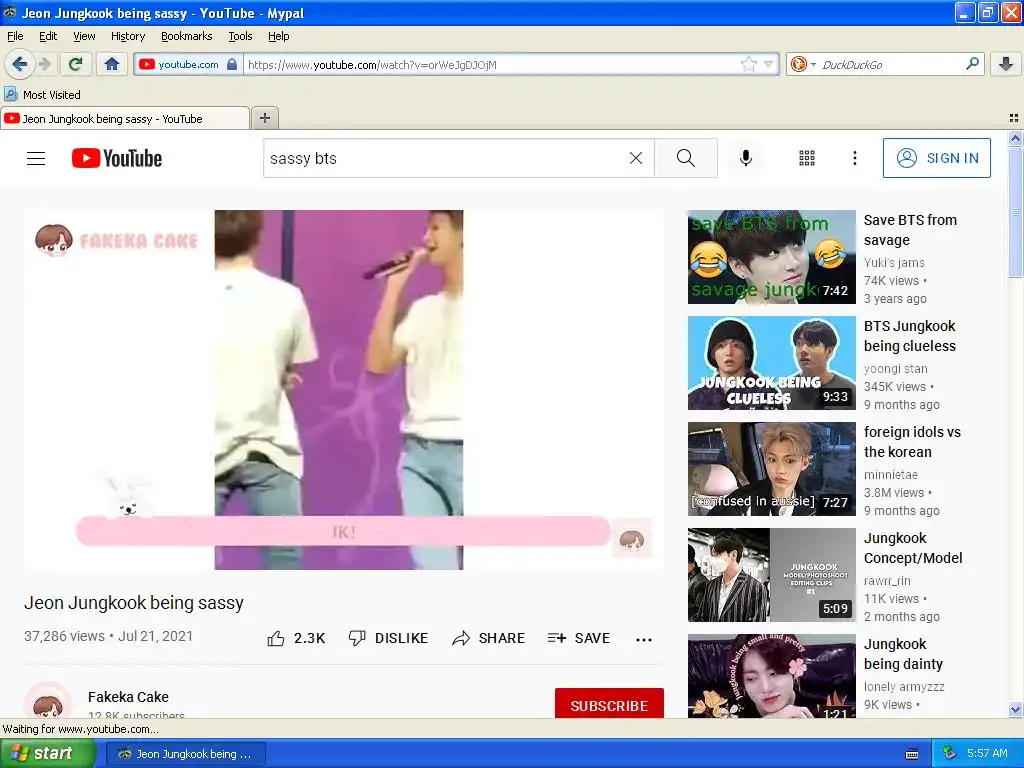Click the list all tabs icon
This screenshot has height=768, width=1024.
(1014, 118)
